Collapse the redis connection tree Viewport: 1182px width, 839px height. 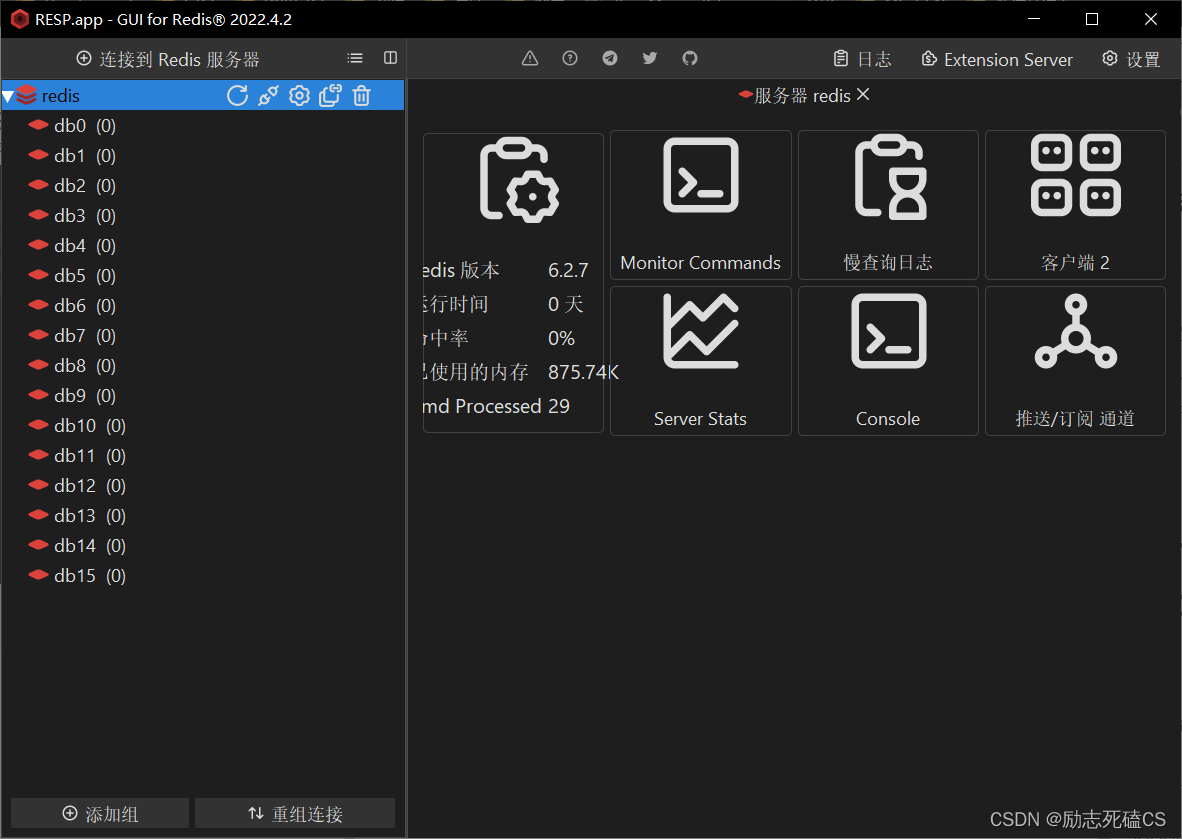(8, 96)
